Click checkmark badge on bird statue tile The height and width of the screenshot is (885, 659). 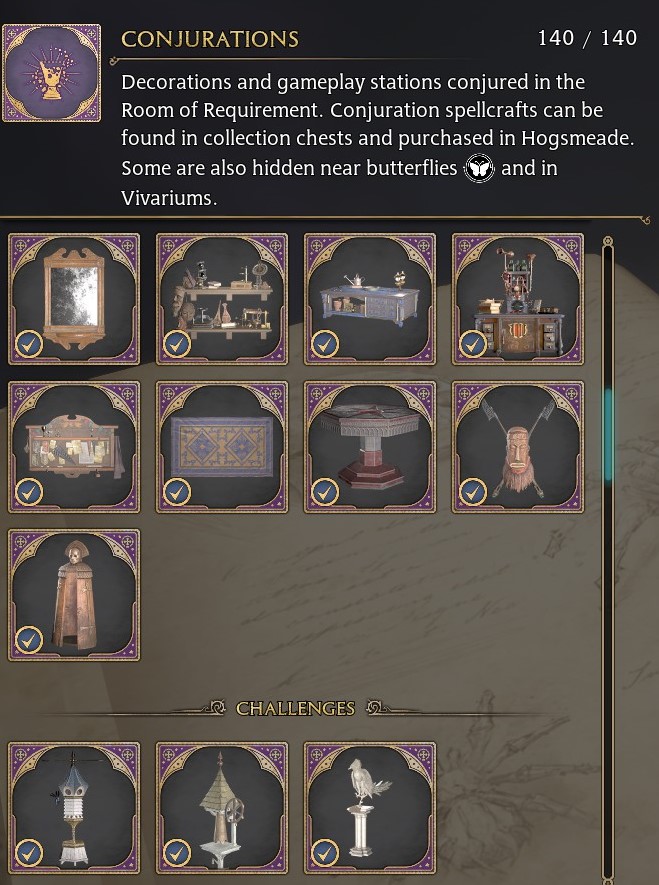[324, 853]
